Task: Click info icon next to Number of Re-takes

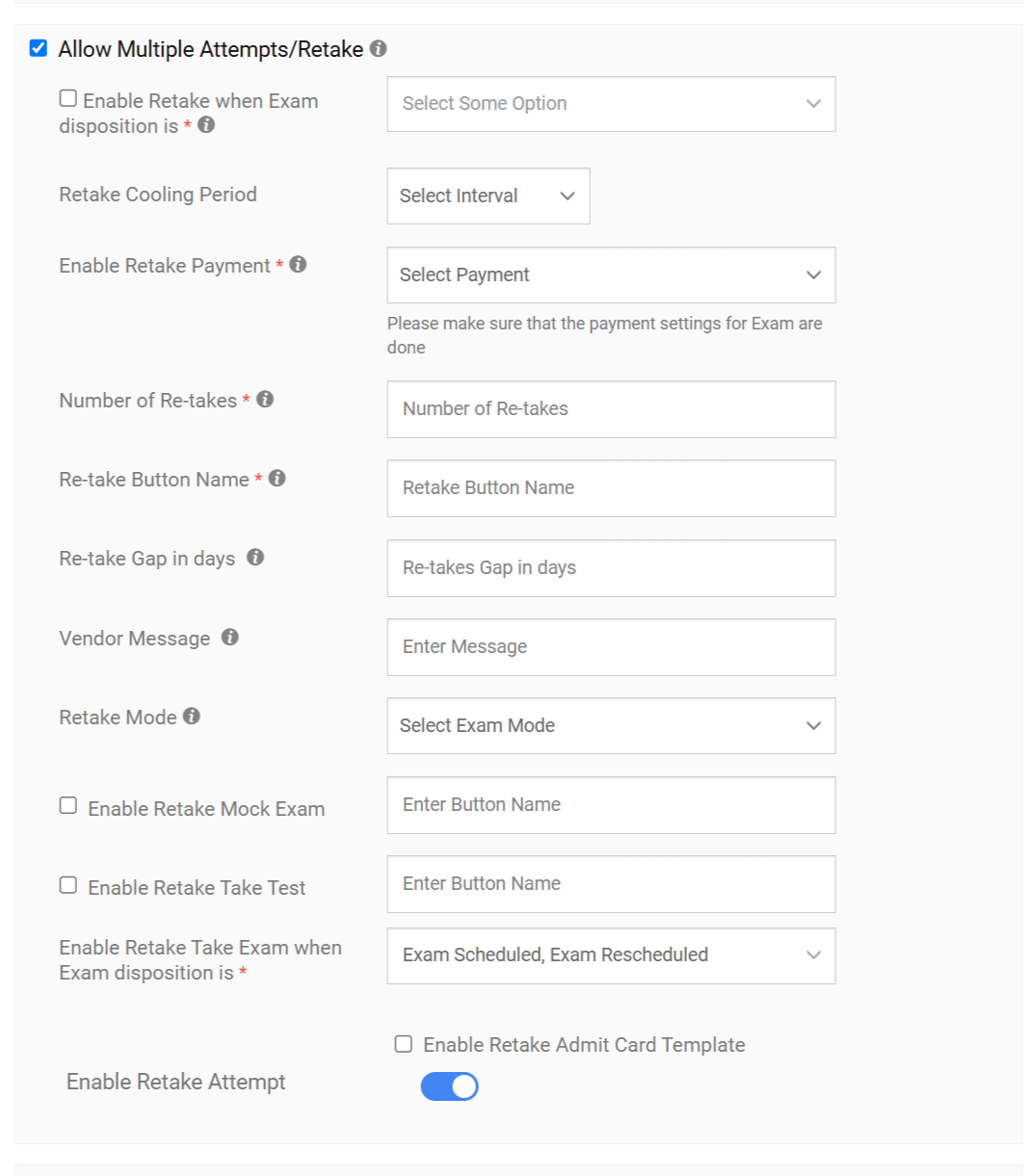Action: point(265,399)
